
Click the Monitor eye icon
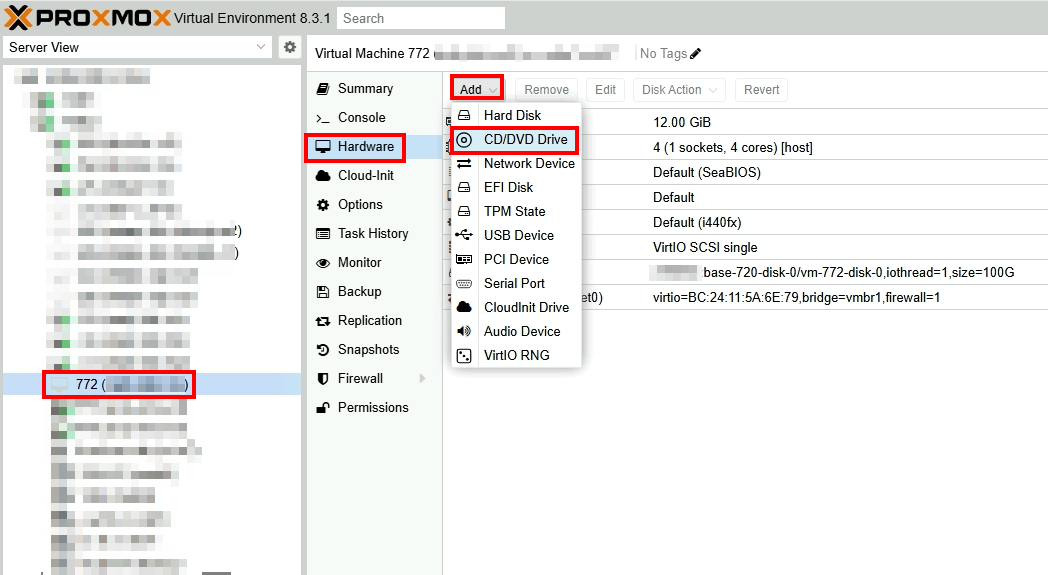coord(323,263)
